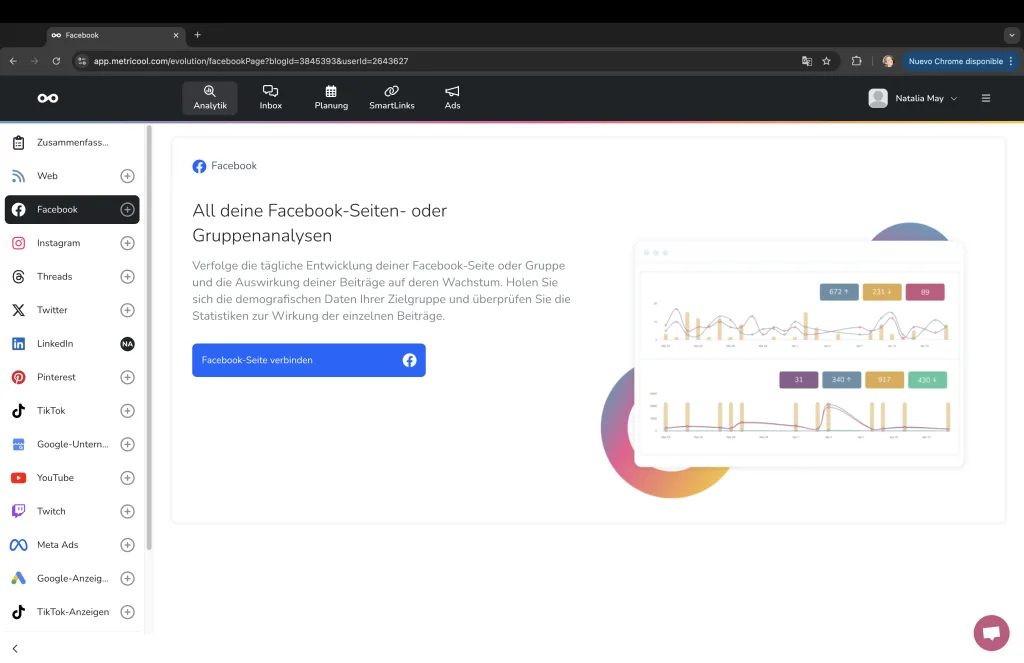
Task: Open the chat support bubble
Action: click(991, 633)
